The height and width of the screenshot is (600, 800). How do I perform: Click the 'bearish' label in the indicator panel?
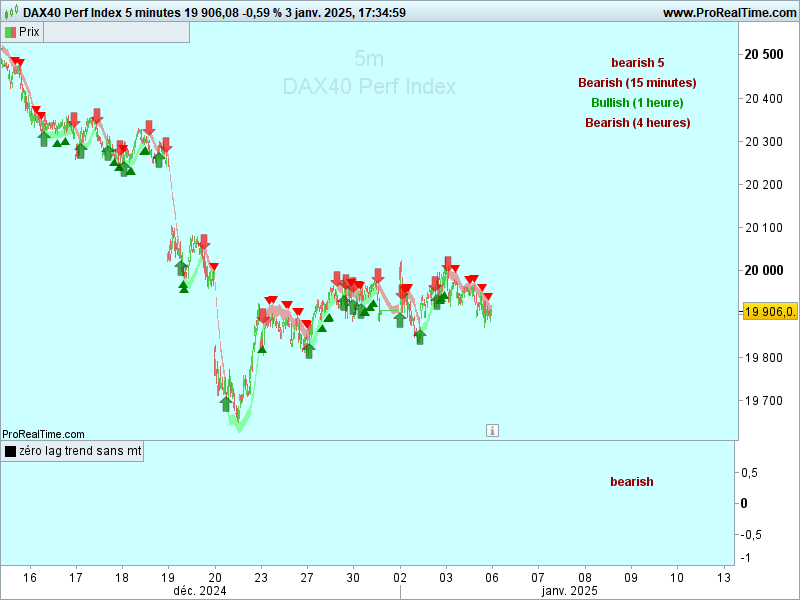tap(632, 482)
